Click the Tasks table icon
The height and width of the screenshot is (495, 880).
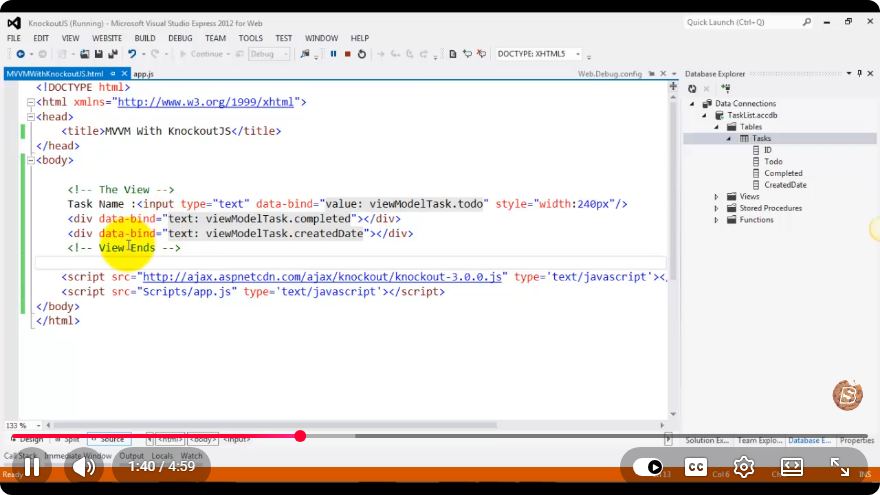(744, 138)
